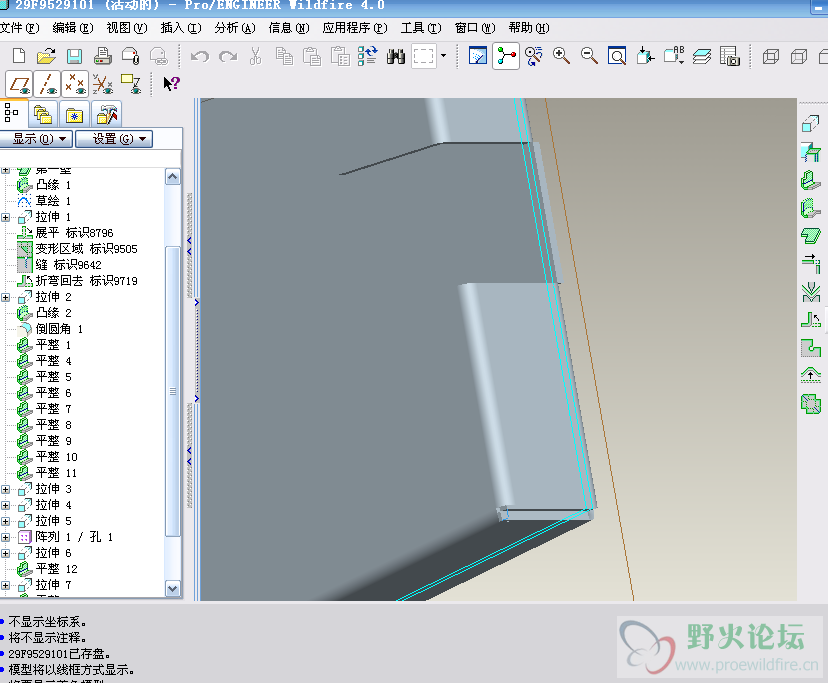This screenshot has width=828, height=683.
Task: Click model tree scrollbar up arrow
Action: (173, 176)
